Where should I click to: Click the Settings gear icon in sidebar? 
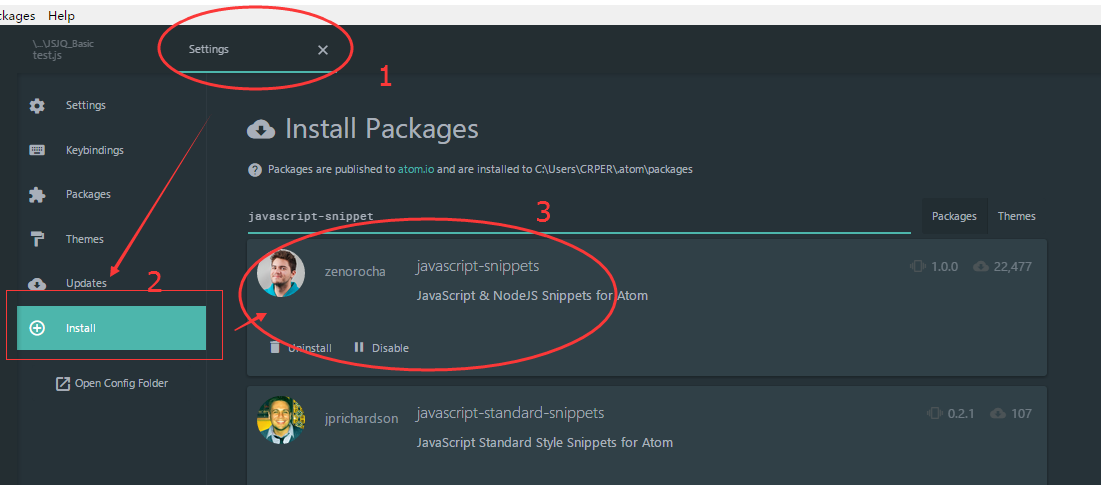coord(37,106)
